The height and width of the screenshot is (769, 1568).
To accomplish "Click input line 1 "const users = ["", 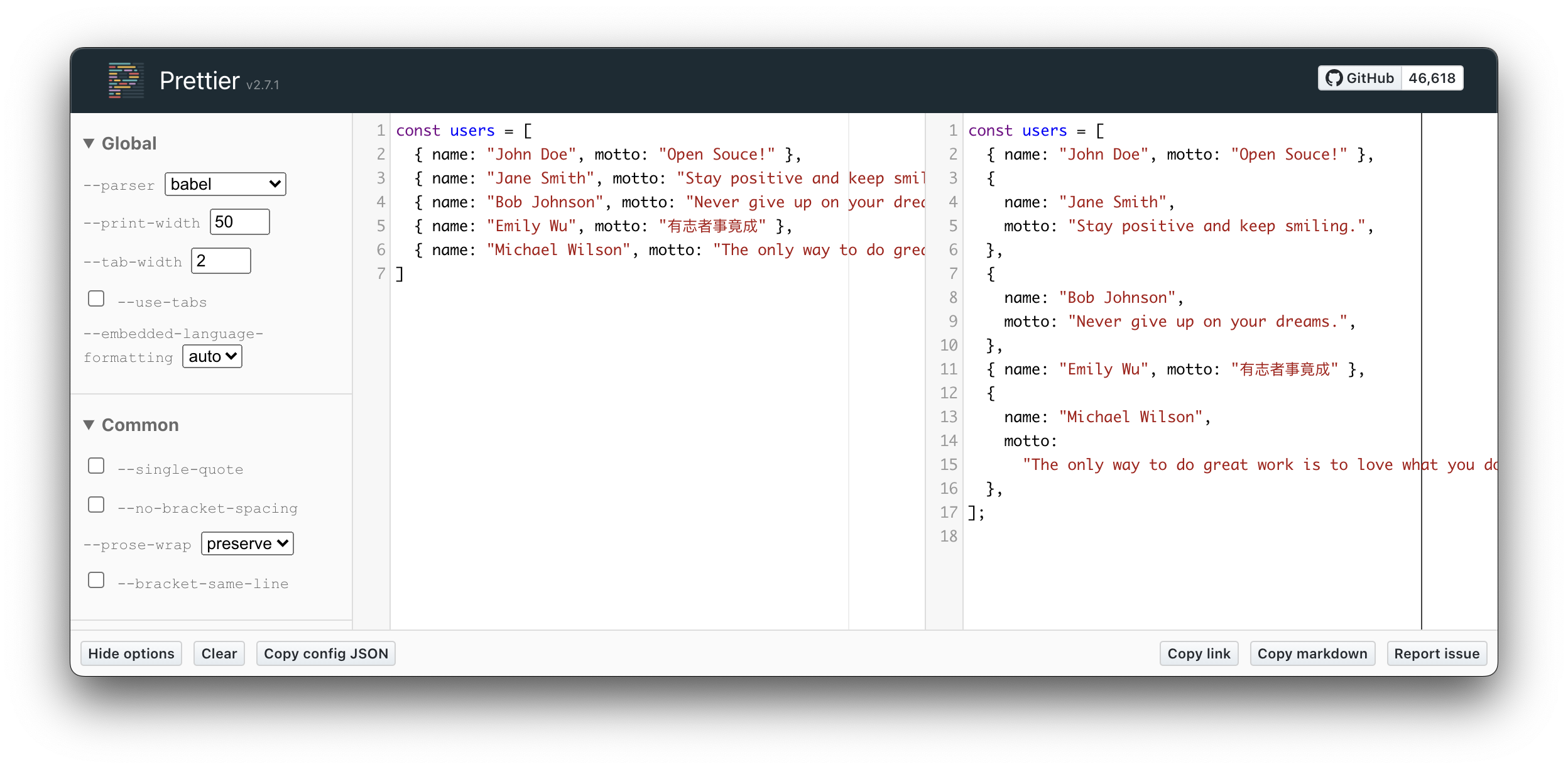I will [464, 131].
